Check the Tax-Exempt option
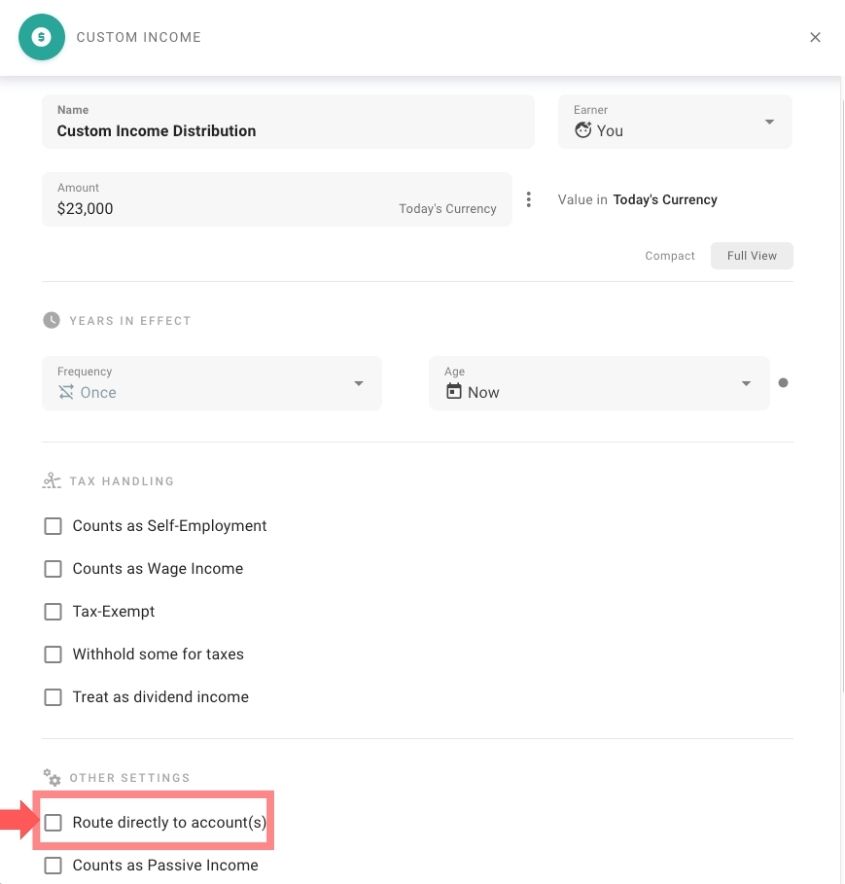This screenshot has width=845, height=884. click(53, 611)
